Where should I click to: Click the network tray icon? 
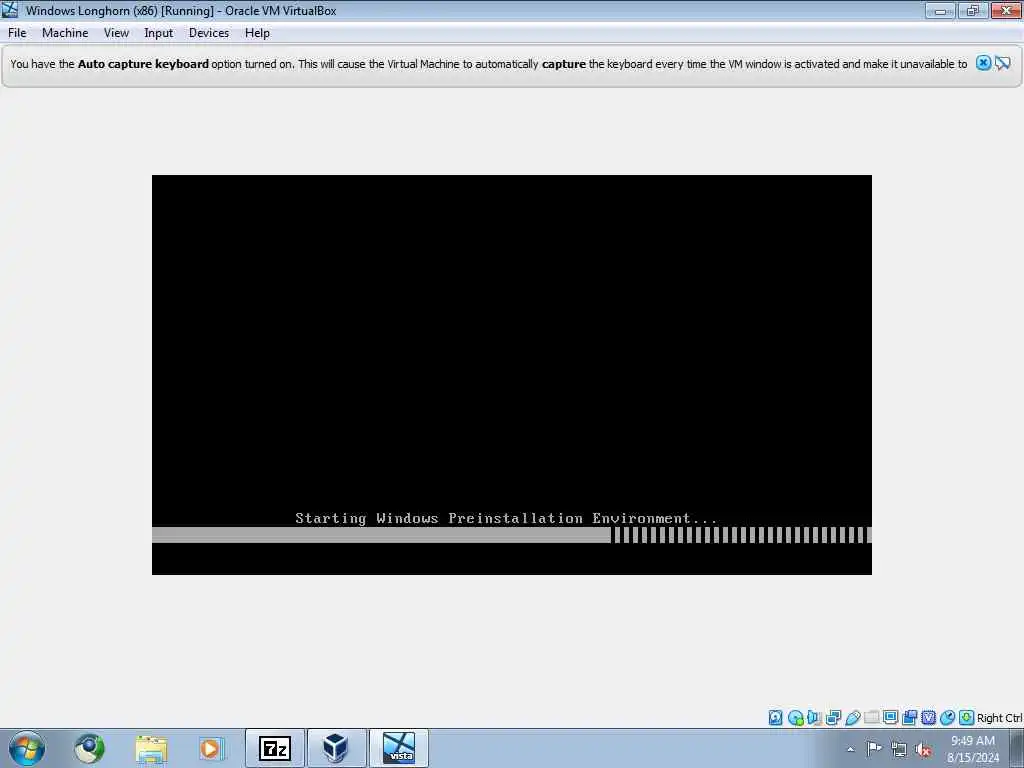click(899, 750)
